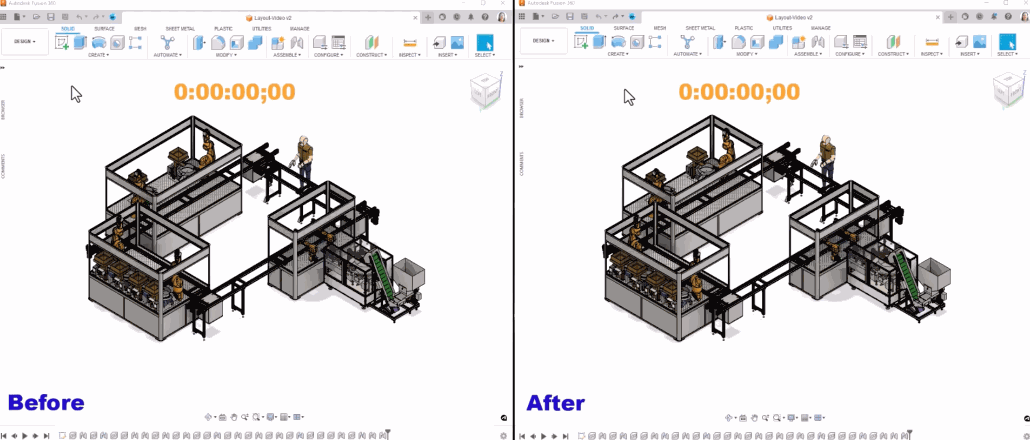Jump to timeline start in the left (Before) window
The height and width of the screenshot is (440, 1030).
[x=4, y=435]
